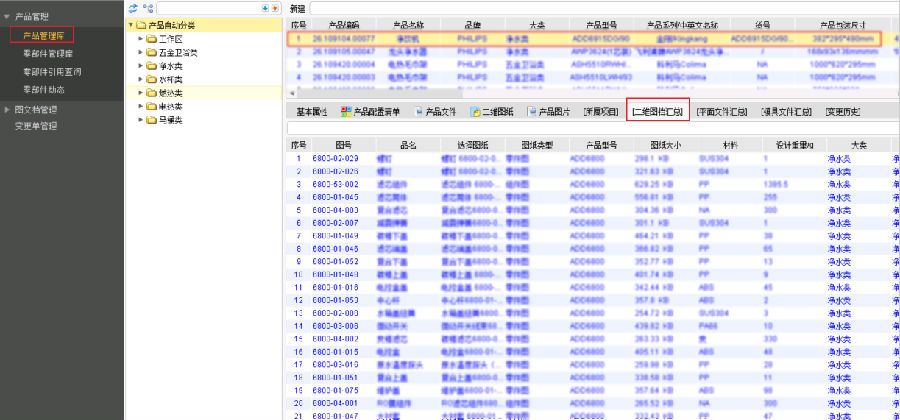
Task: Click the refresh icon above the category tree
Action: point(132,8)
